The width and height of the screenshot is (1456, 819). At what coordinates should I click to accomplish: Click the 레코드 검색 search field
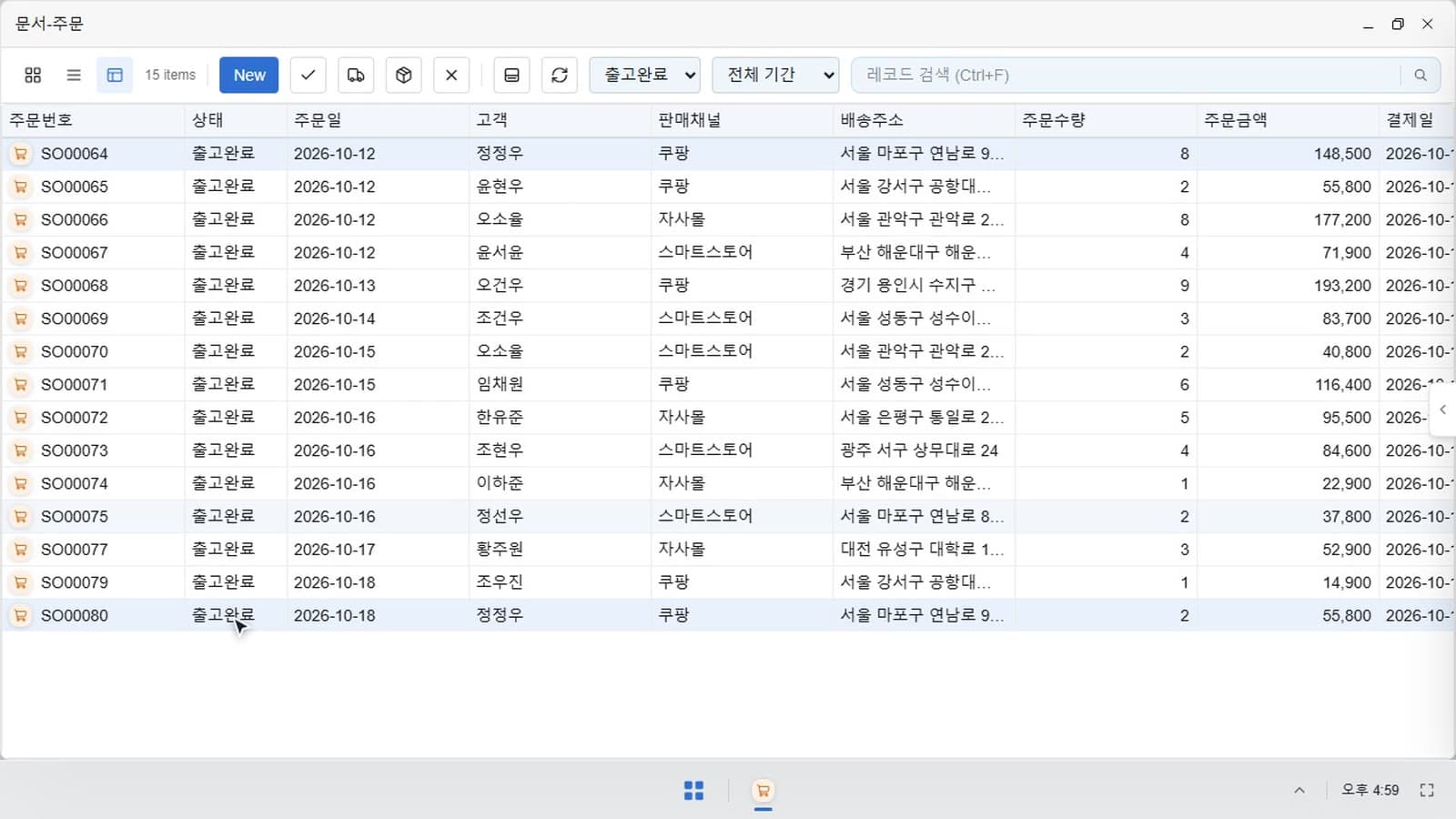pos(1127,76)
